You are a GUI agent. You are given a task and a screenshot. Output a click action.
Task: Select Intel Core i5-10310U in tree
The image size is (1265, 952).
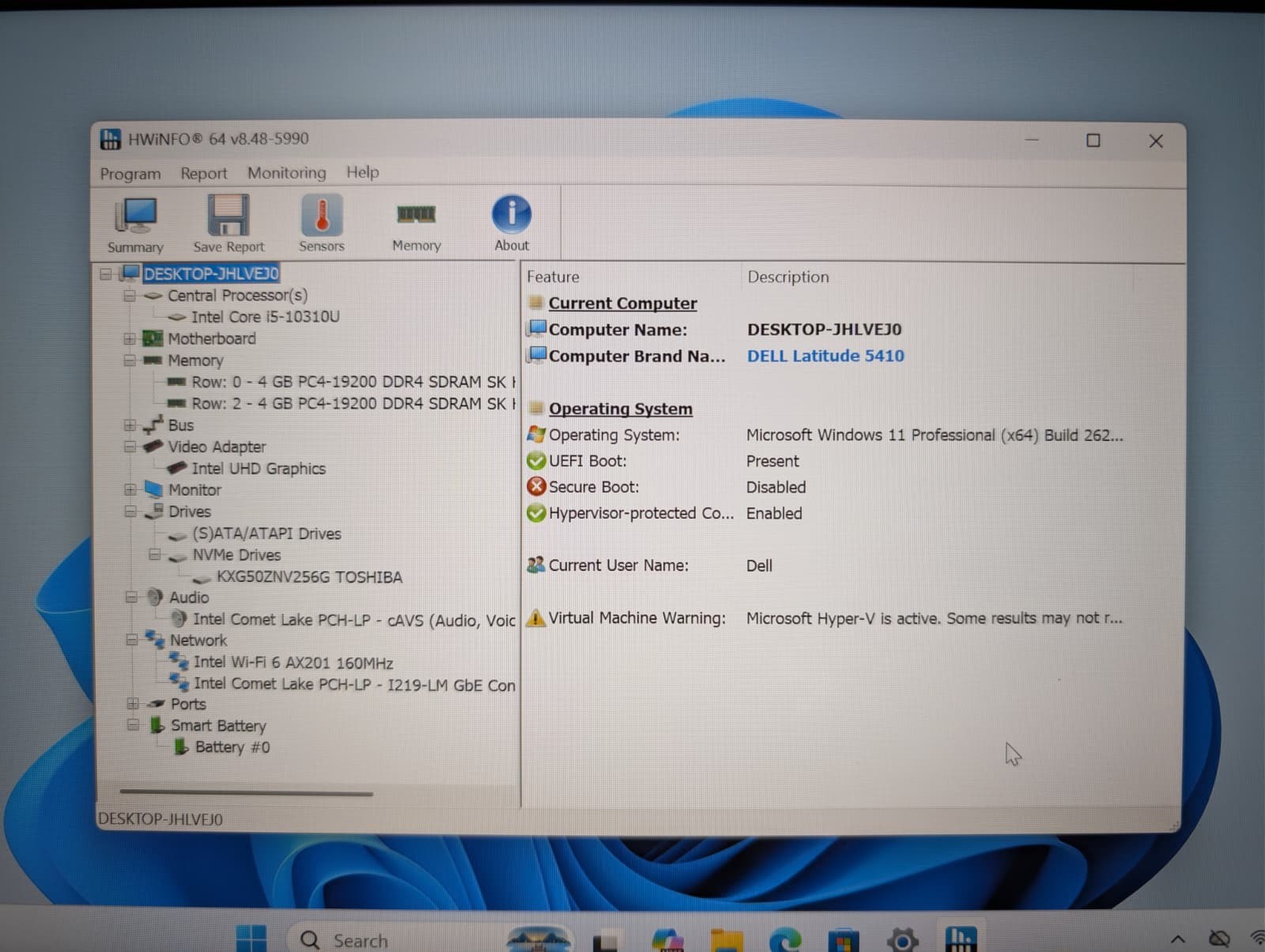tap(266, 317)
